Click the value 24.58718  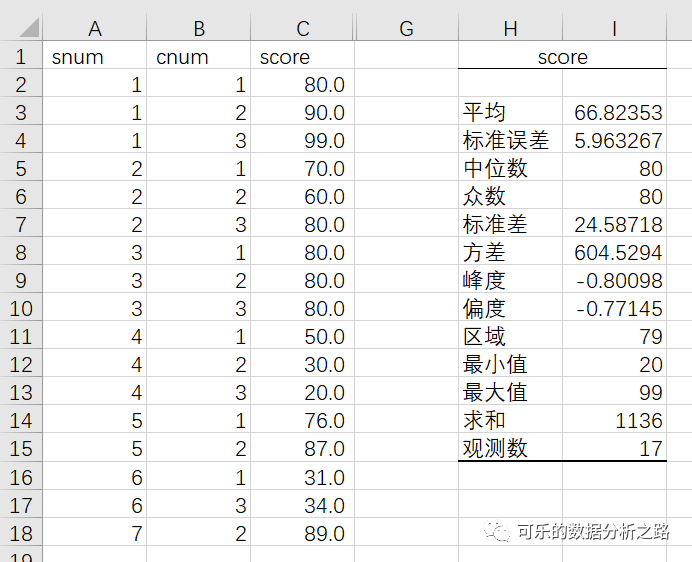[x=614, y=224]
